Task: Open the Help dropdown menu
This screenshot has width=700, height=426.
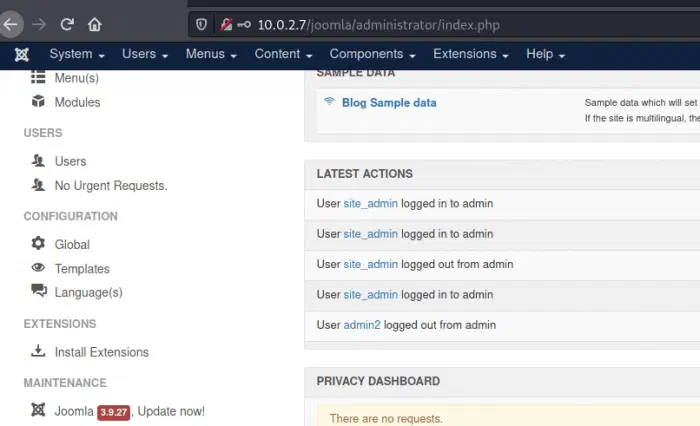Action: tap(546, 54)
